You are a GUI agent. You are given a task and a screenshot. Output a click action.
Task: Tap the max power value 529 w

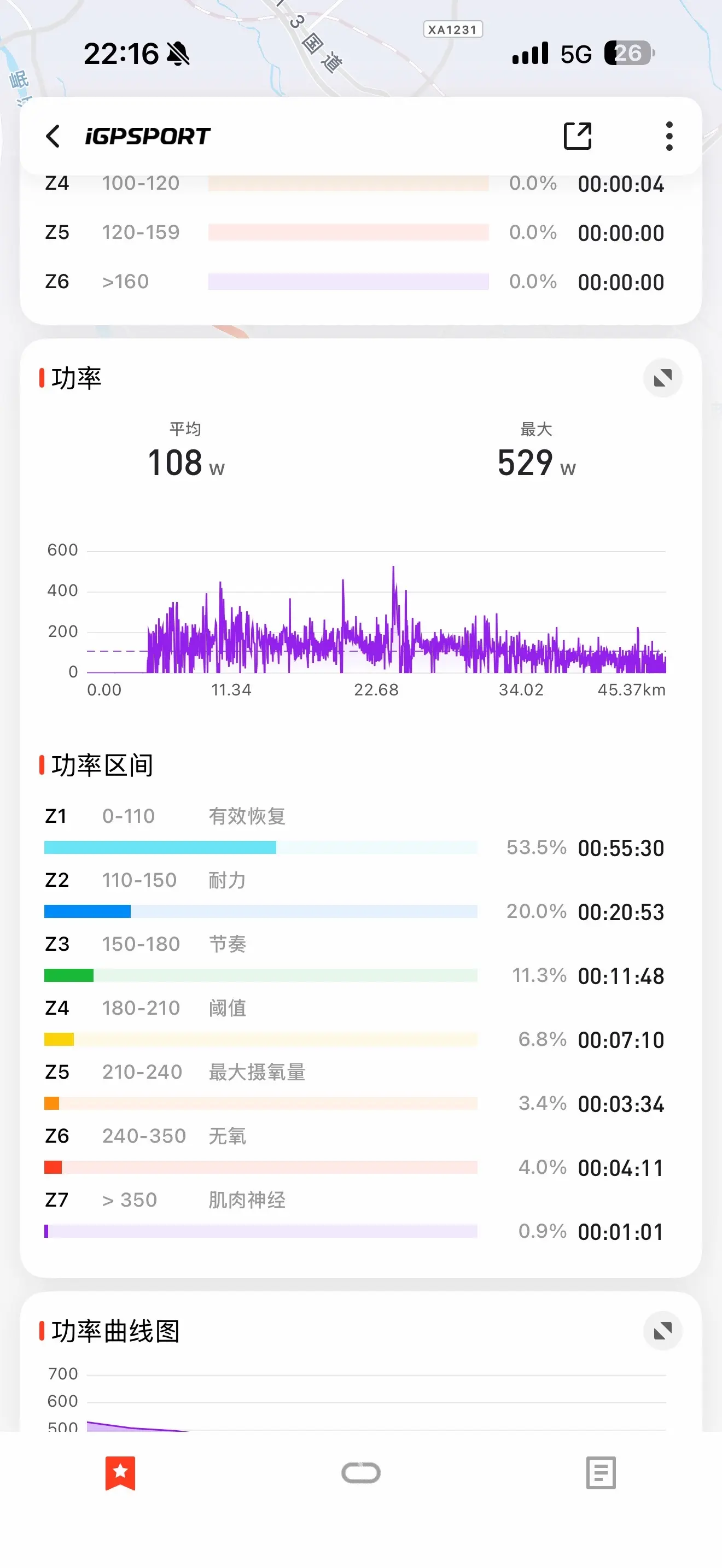(537, 463)
